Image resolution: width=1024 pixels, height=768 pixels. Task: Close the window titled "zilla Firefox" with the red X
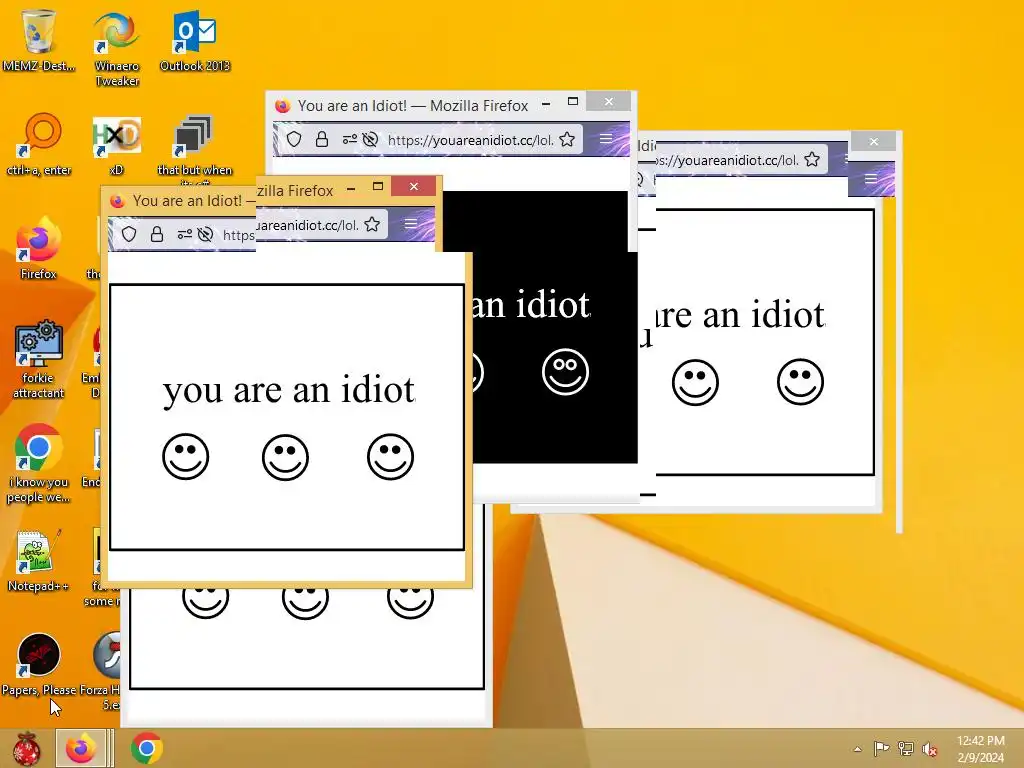tap(414, 186)
